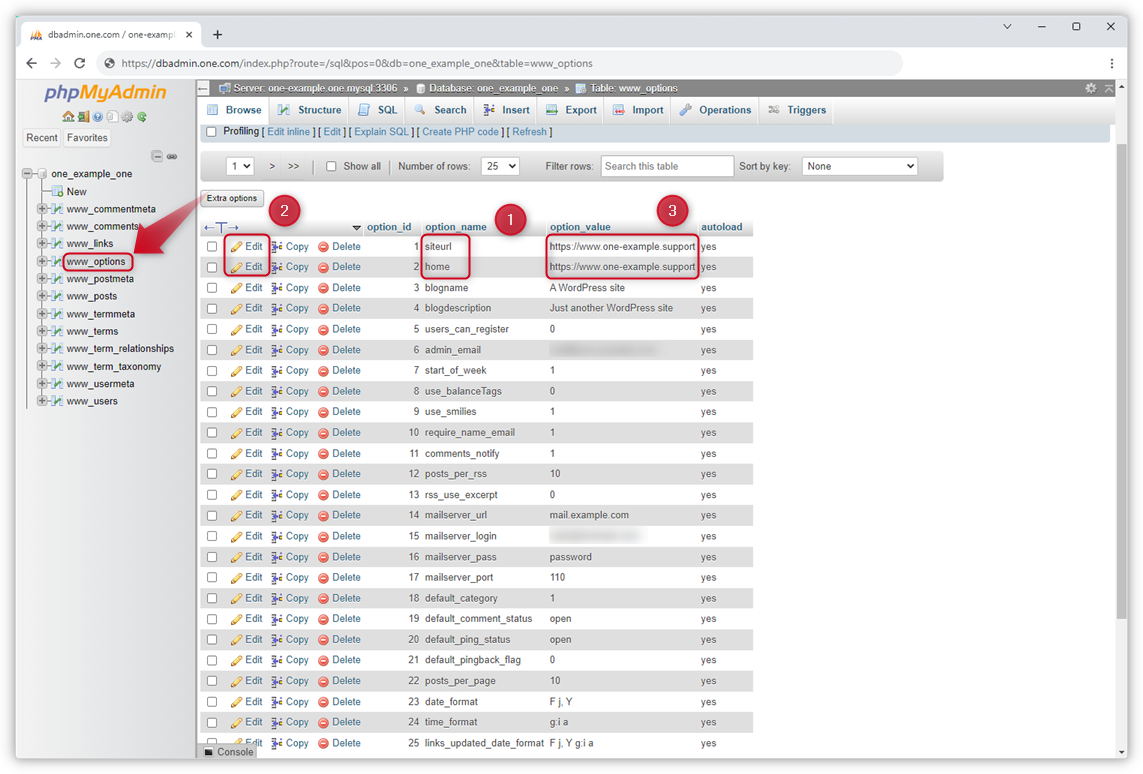1143x774 pixels.
Task: Click the collapse all tree icon
Action: (156, 156)
